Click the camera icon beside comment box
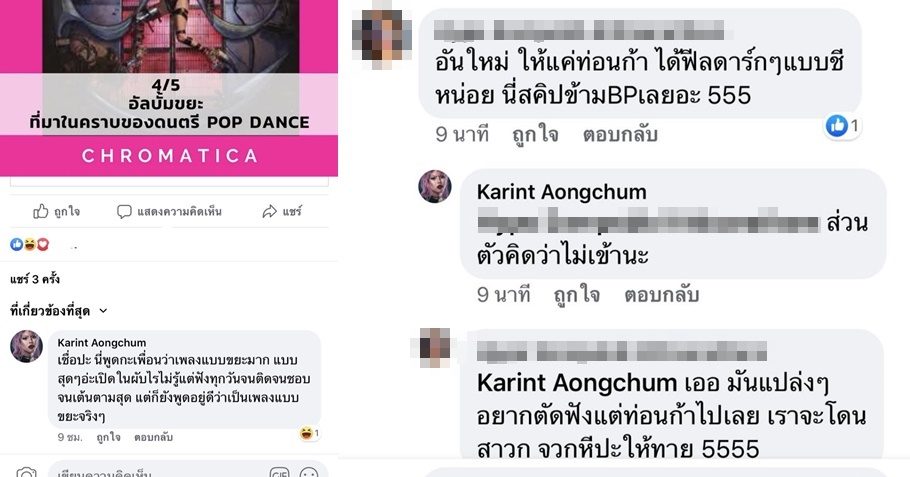Screen dimensions: 910x477 tap(26, 472)
